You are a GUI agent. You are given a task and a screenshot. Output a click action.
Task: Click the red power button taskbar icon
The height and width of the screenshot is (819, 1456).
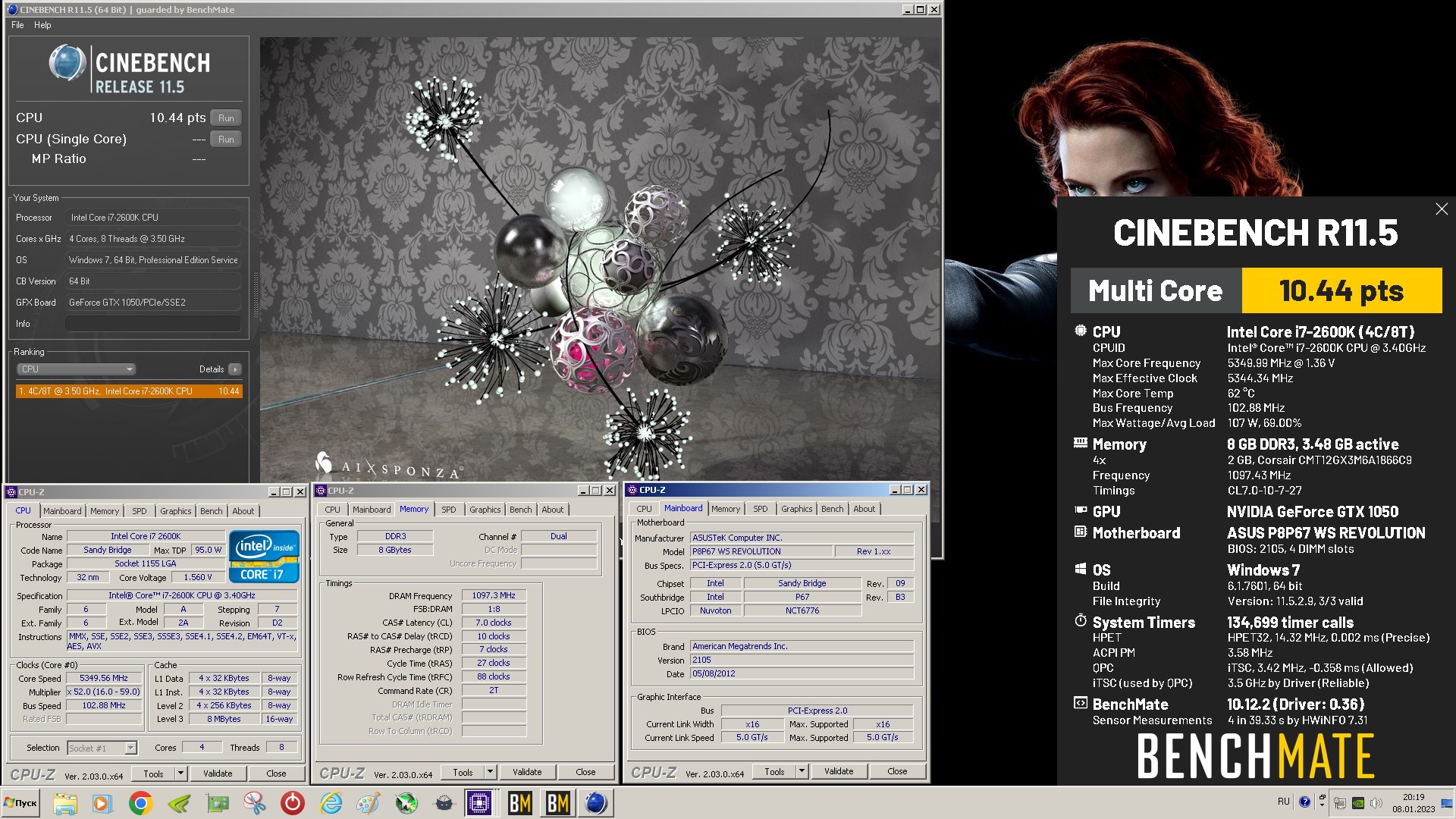click(x=293, y=803)
